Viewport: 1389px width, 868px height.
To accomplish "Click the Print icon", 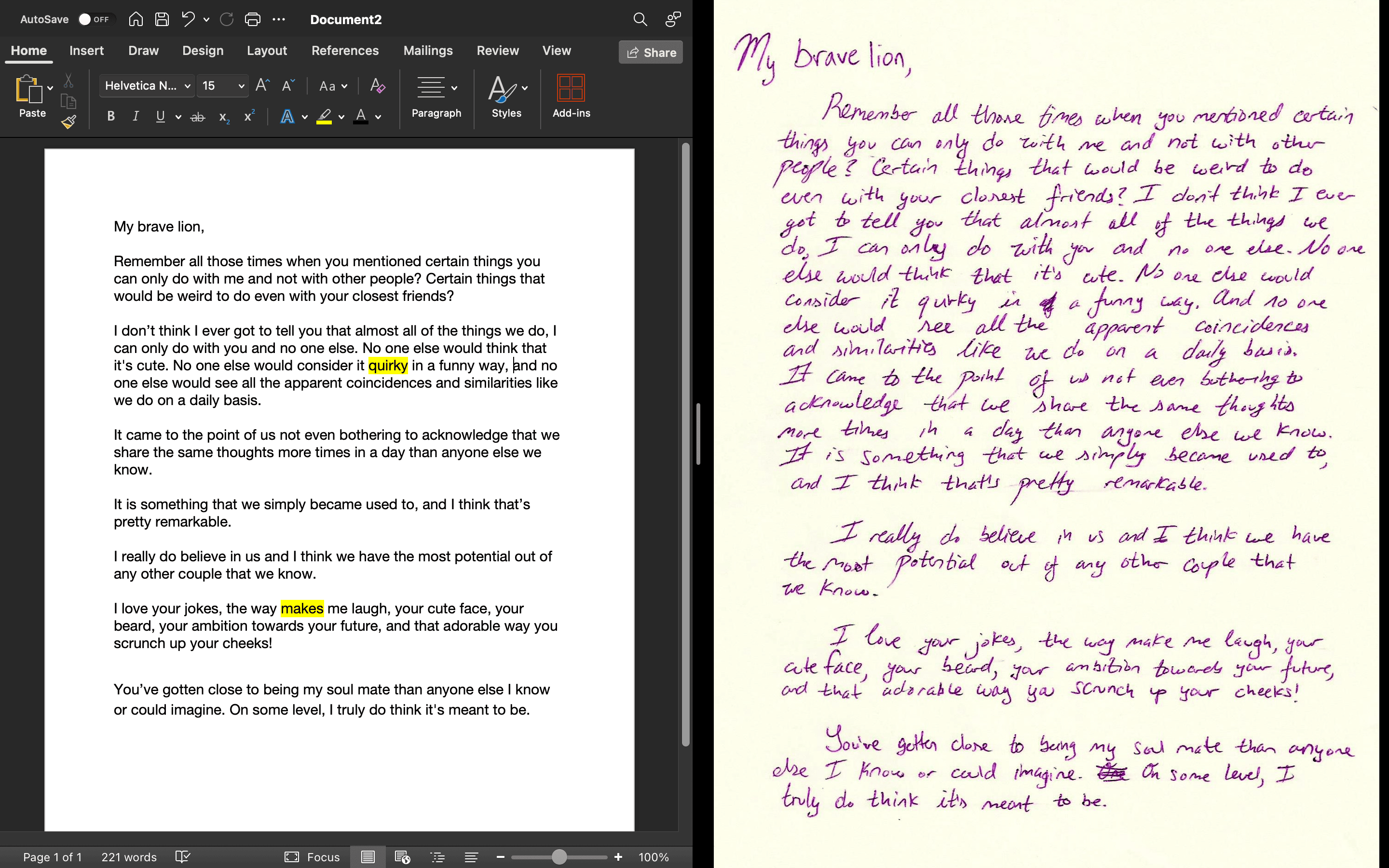I will click(x=253, y=19).
